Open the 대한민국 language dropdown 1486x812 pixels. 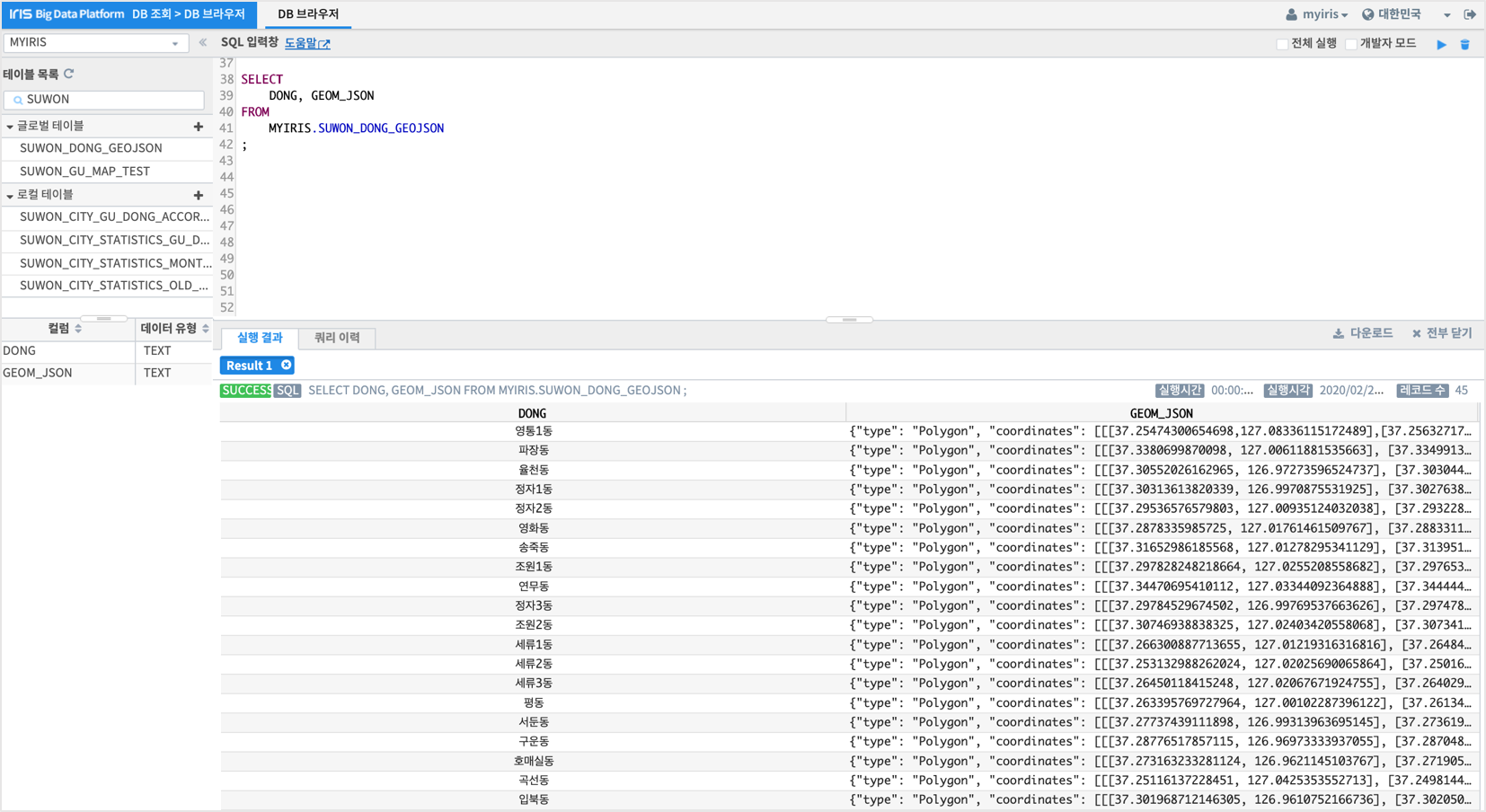click(1406, 14)
